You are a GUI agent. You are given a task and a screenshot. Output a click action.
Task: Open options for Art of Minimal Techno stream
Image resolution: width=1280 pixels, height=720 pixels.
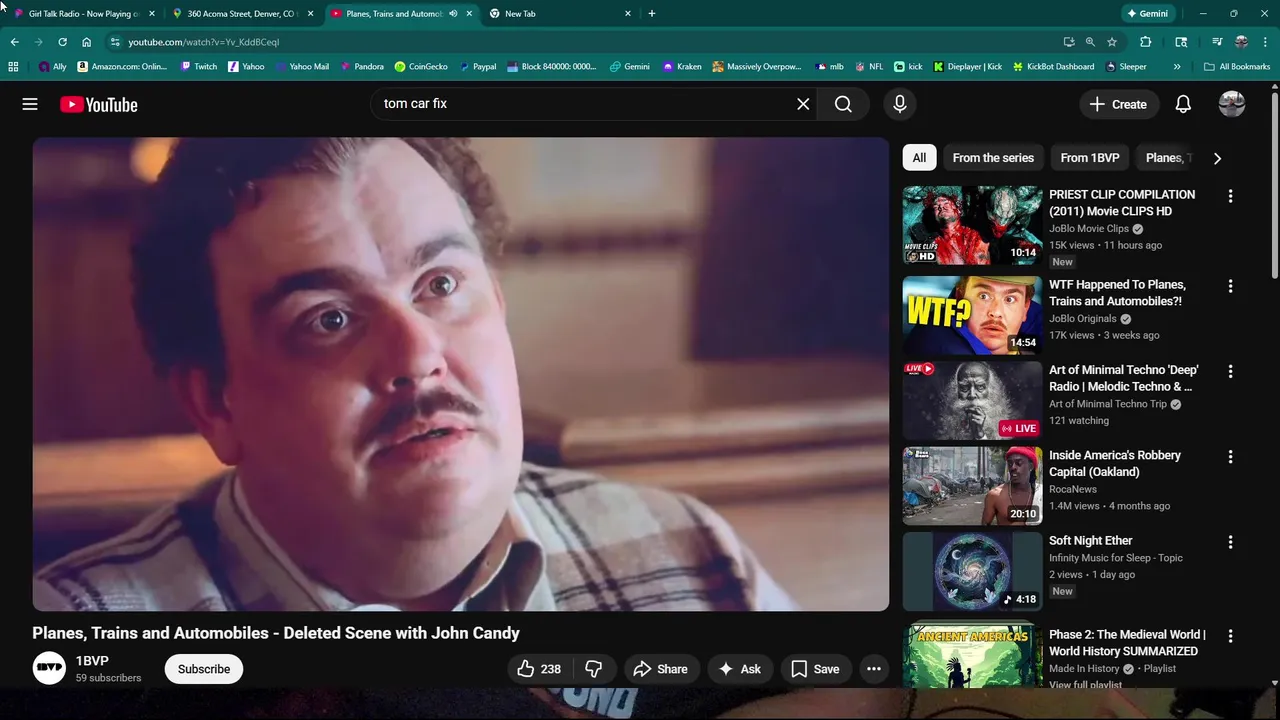[1230, 371]
